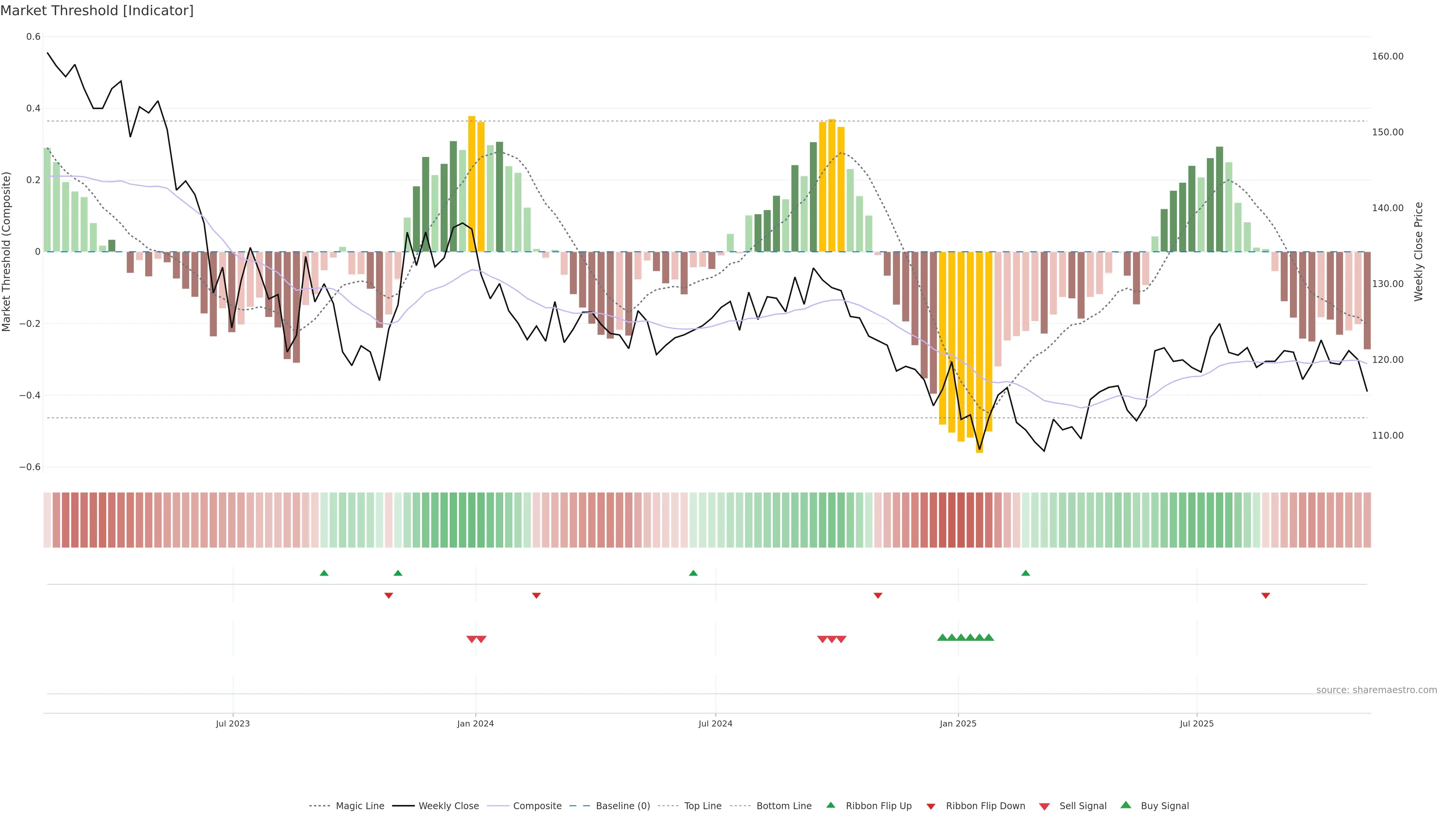Click the Market Threshold [Indicator] title
1456x819 pixels.
tap(97, 11)
